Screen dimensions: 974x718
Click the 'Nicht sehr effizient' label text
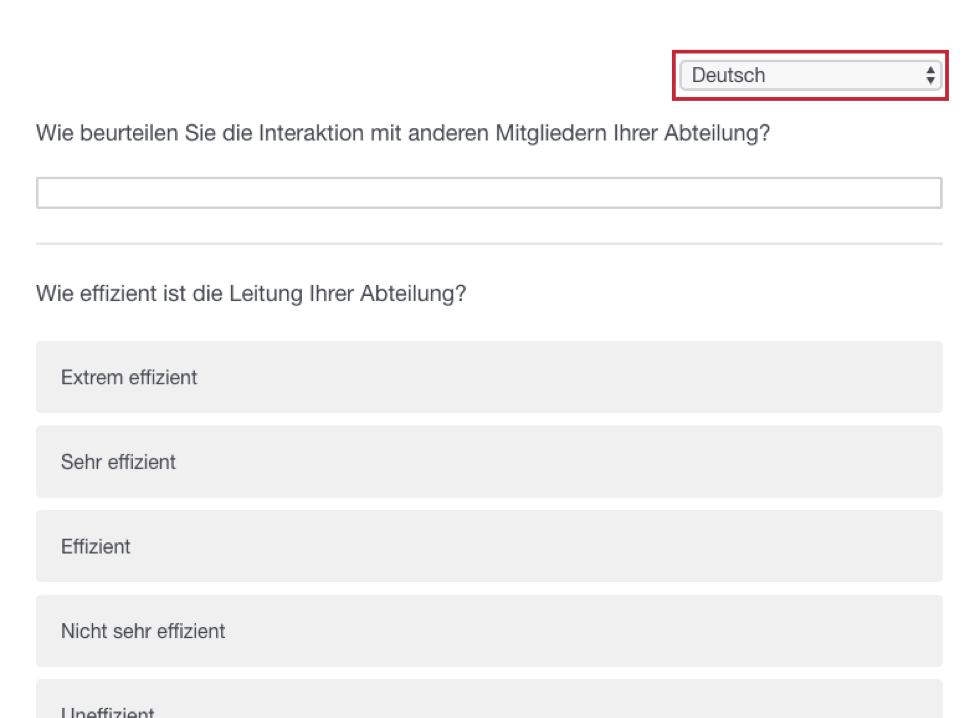pyautogui.click(x=143, y=631)
